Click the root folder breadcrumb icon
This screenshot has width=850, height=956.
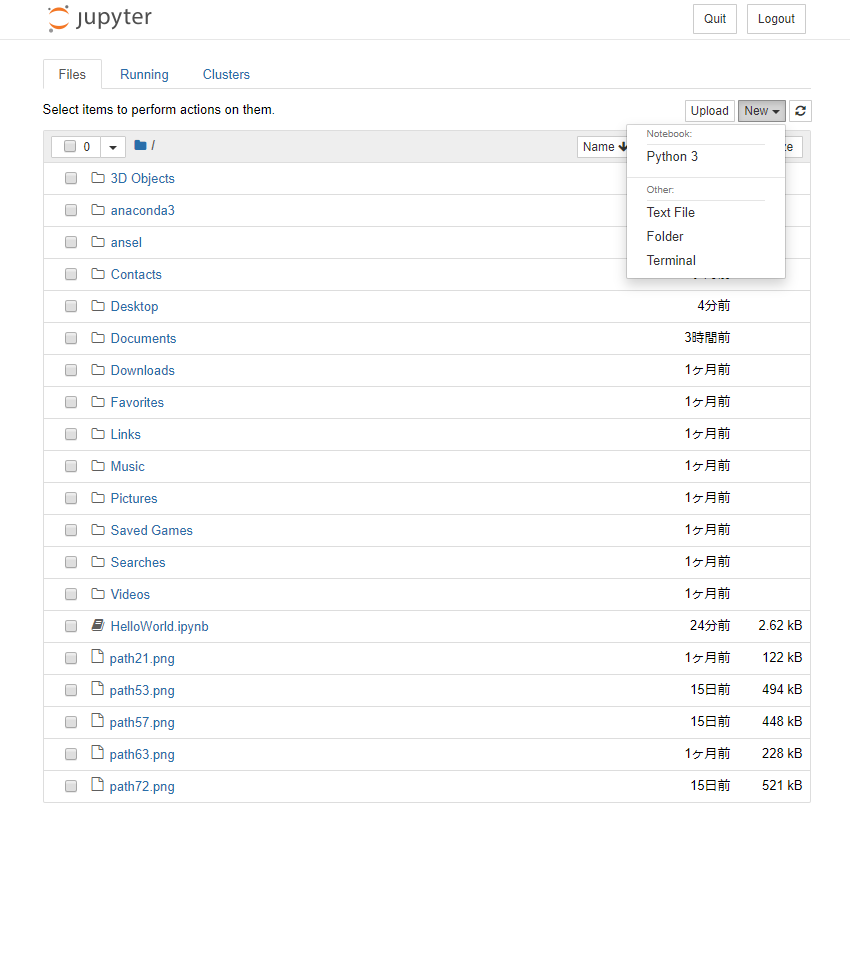(x=140, y=146)
